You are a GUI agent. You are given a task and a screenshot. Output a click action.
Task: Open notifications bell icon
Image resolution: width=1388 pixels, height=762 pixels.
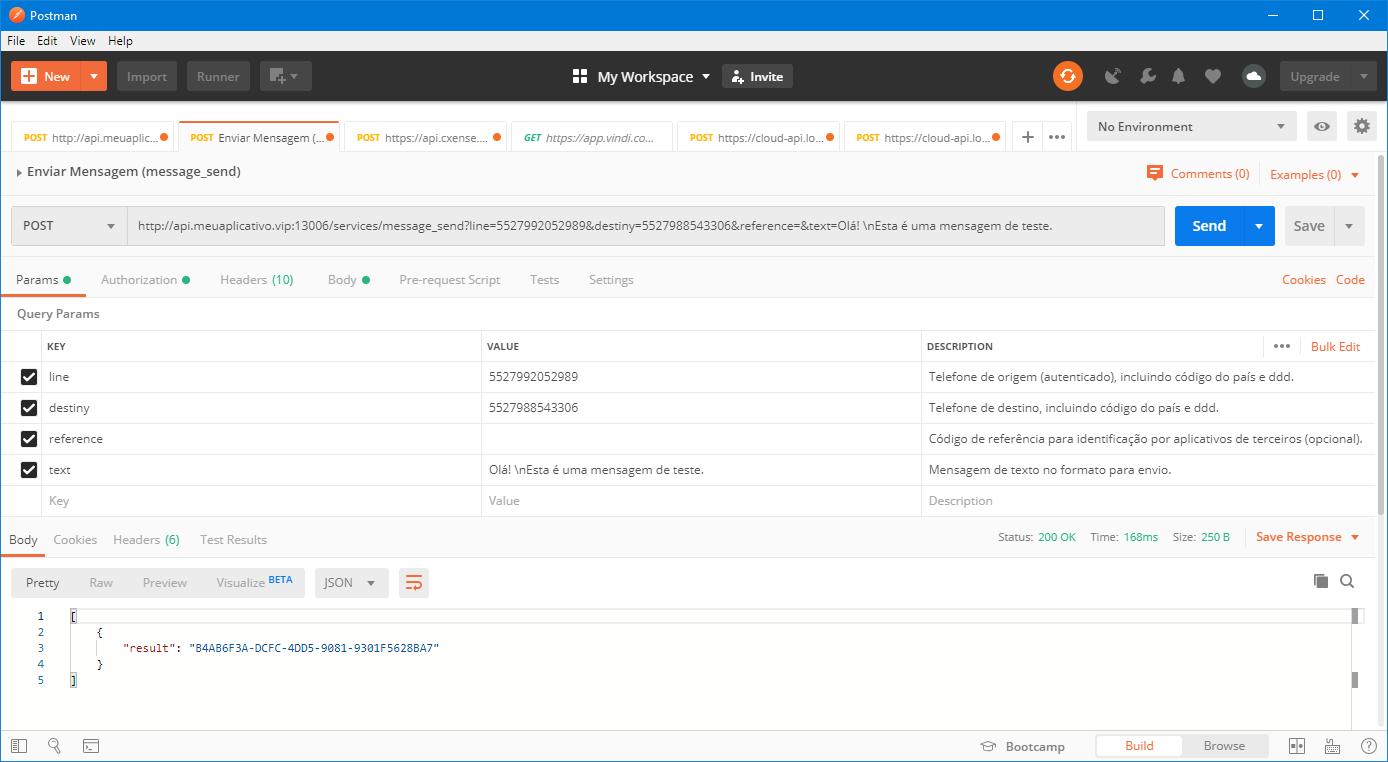(1179, 76)
